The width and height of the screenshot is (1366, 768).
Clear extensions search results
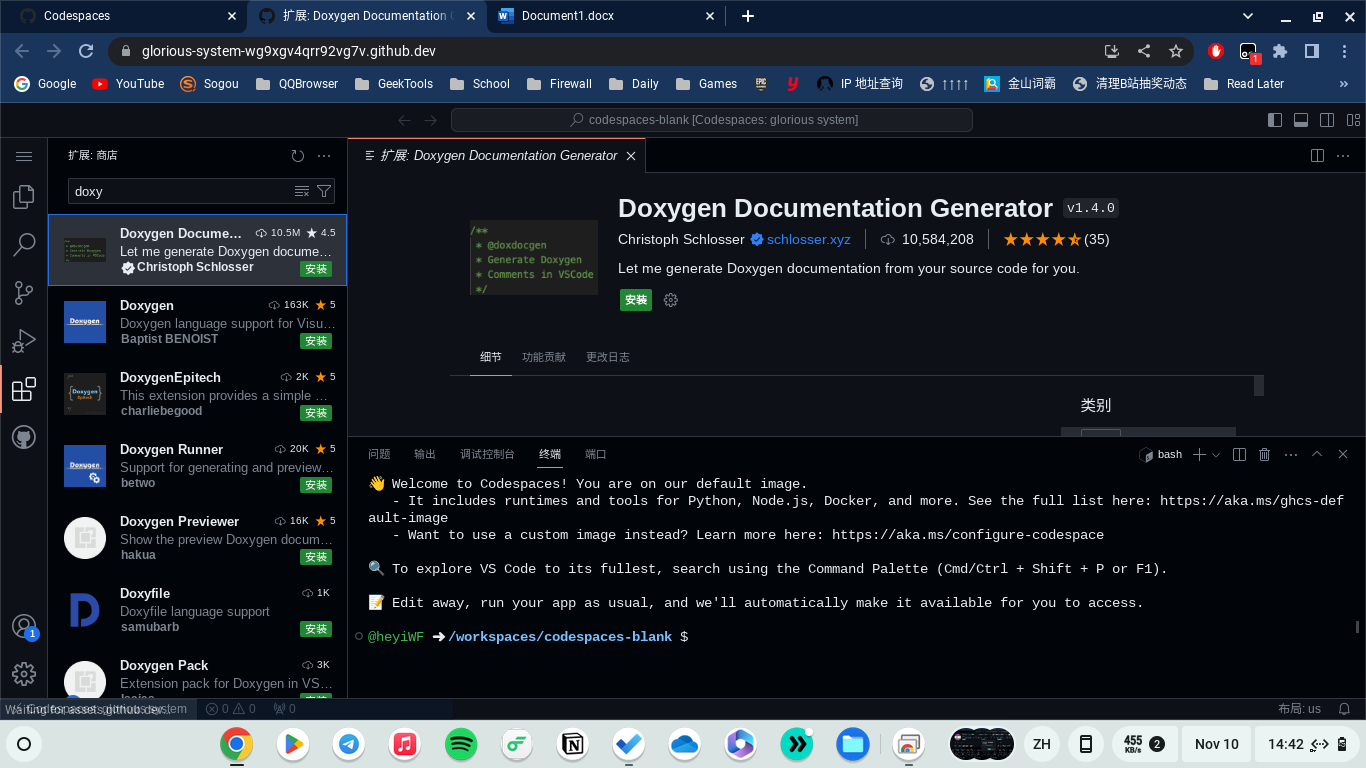(302, 191)
